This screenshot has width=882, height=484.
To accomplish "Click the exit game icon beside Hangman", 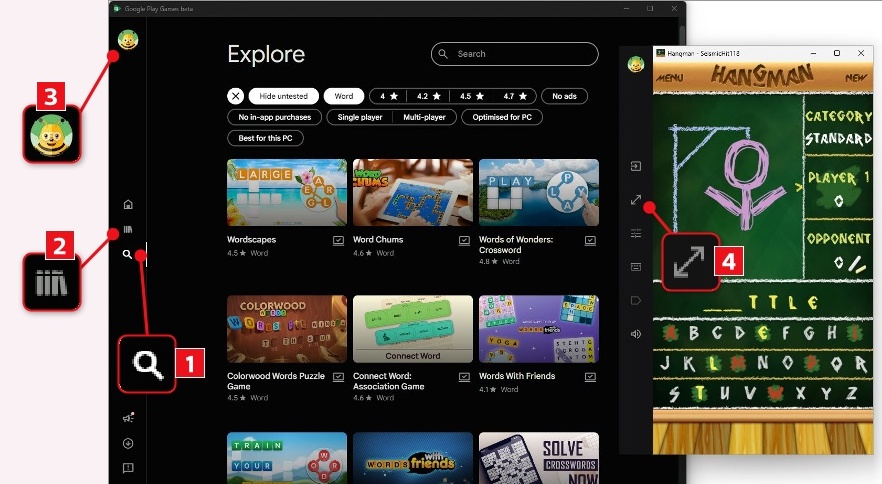I will pos(636,166).
